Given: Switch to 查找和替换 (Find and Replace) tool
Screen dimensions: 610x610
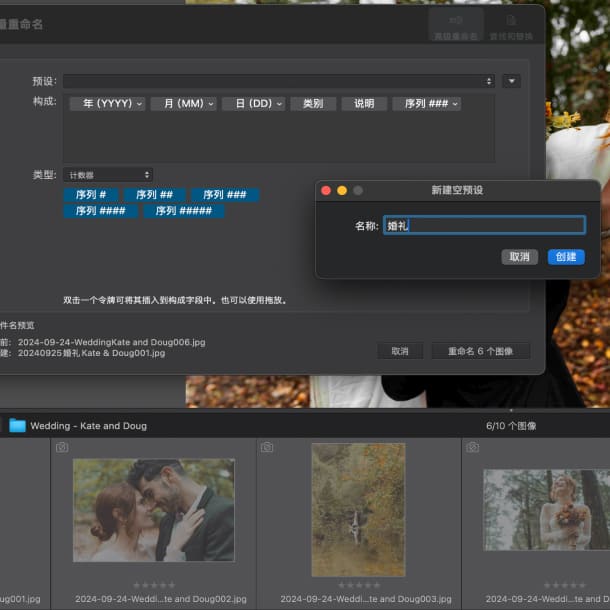Looking at the screenshot, I should coord(510,26).
